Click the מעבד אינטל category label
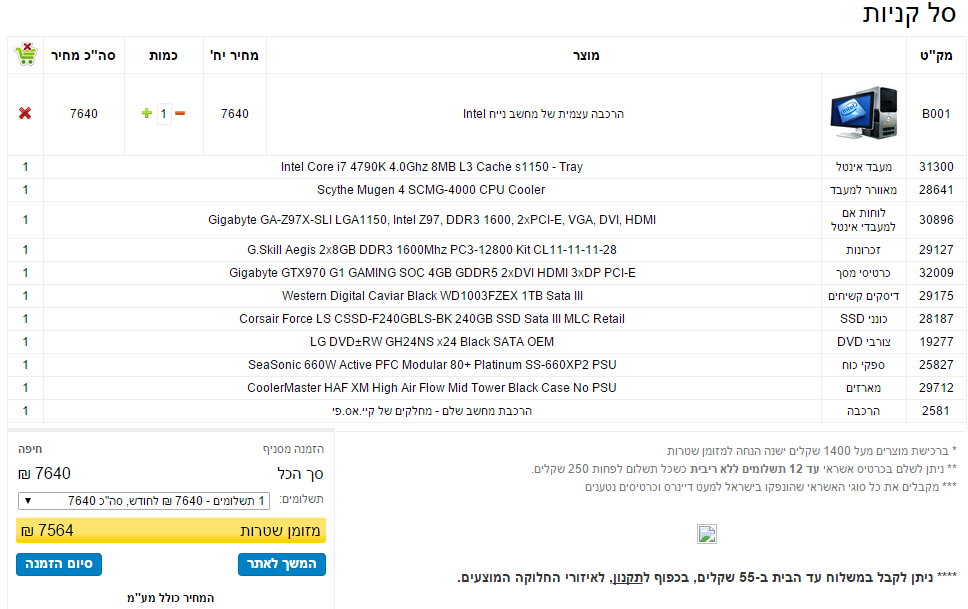The width and height of the screenshot is (968, 609). tap(864, 167)
